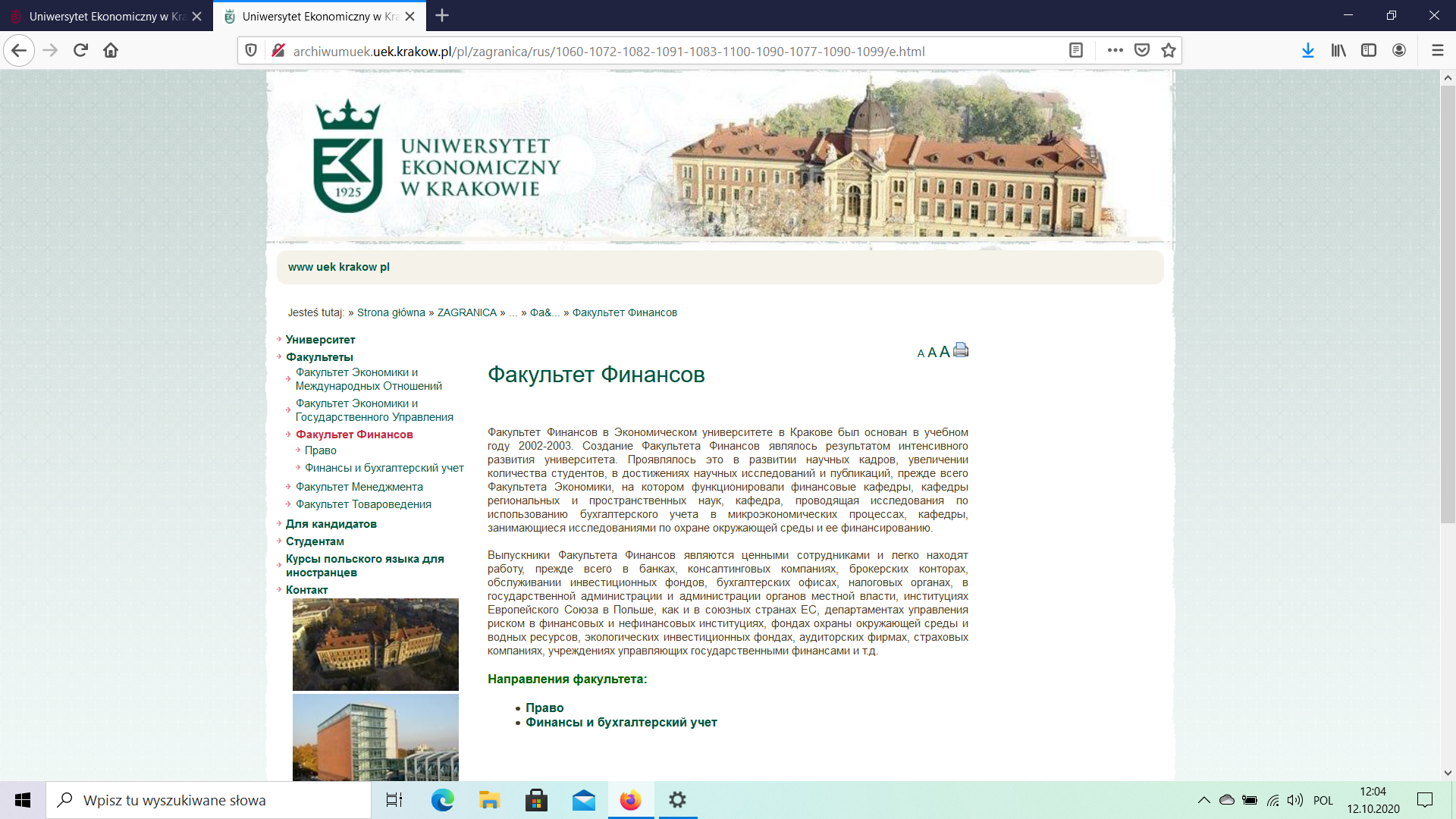Open Firefox downloads panel

click(x=1307, y=51)
